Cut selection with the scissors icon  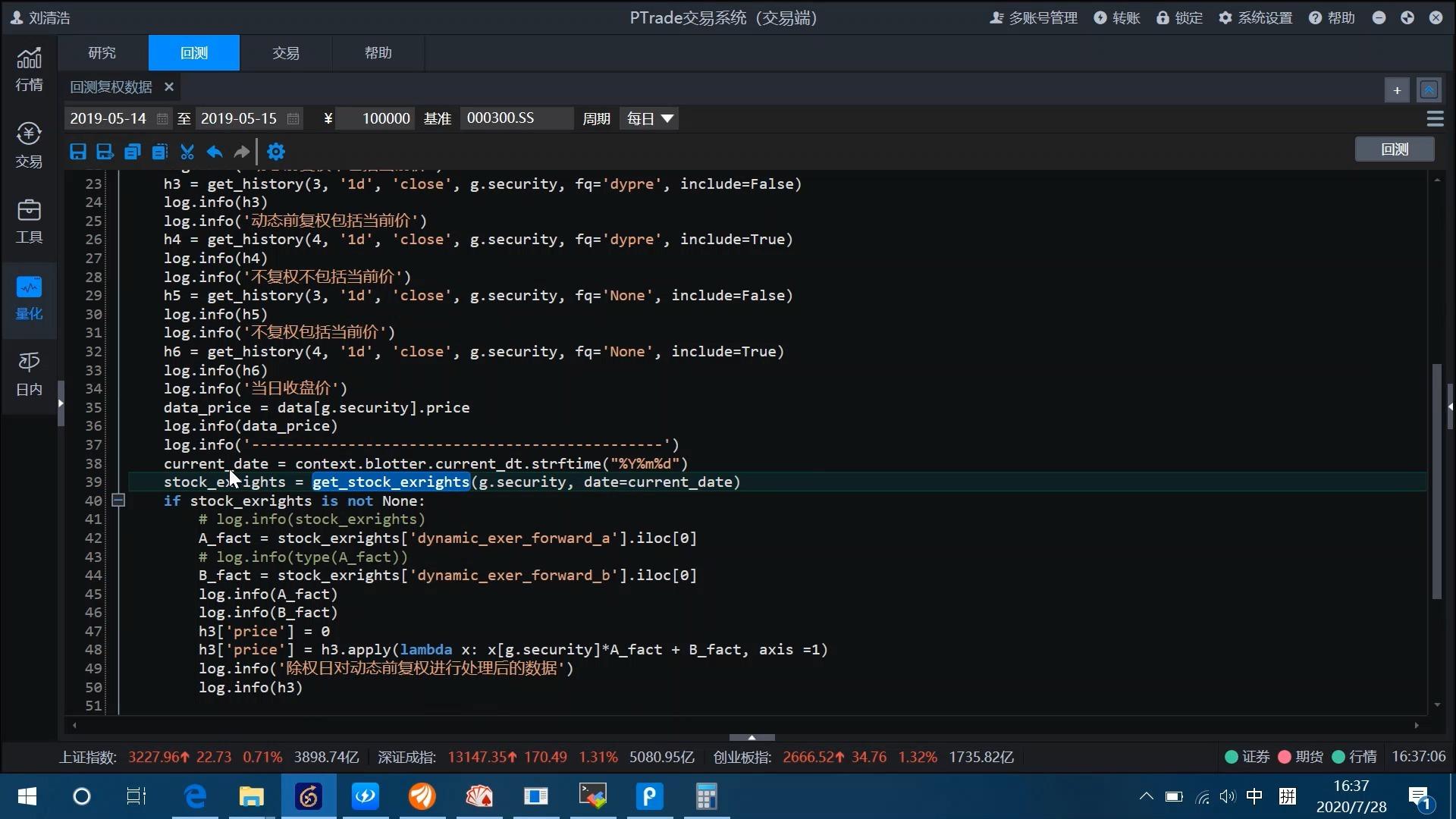[187, 152]
